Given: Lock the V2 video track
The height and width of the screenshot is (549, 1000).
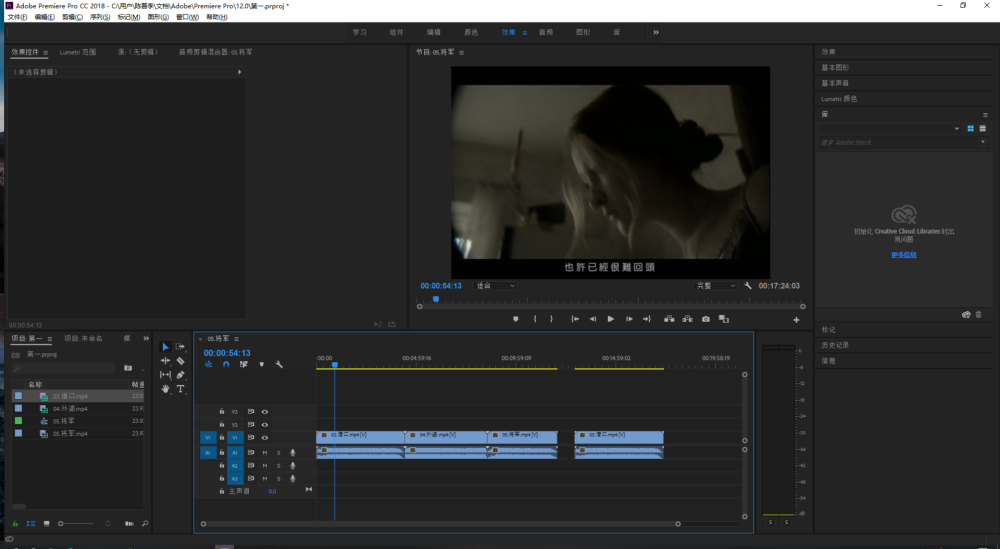Looking at the screenshot, I should (x=221, y=425).
